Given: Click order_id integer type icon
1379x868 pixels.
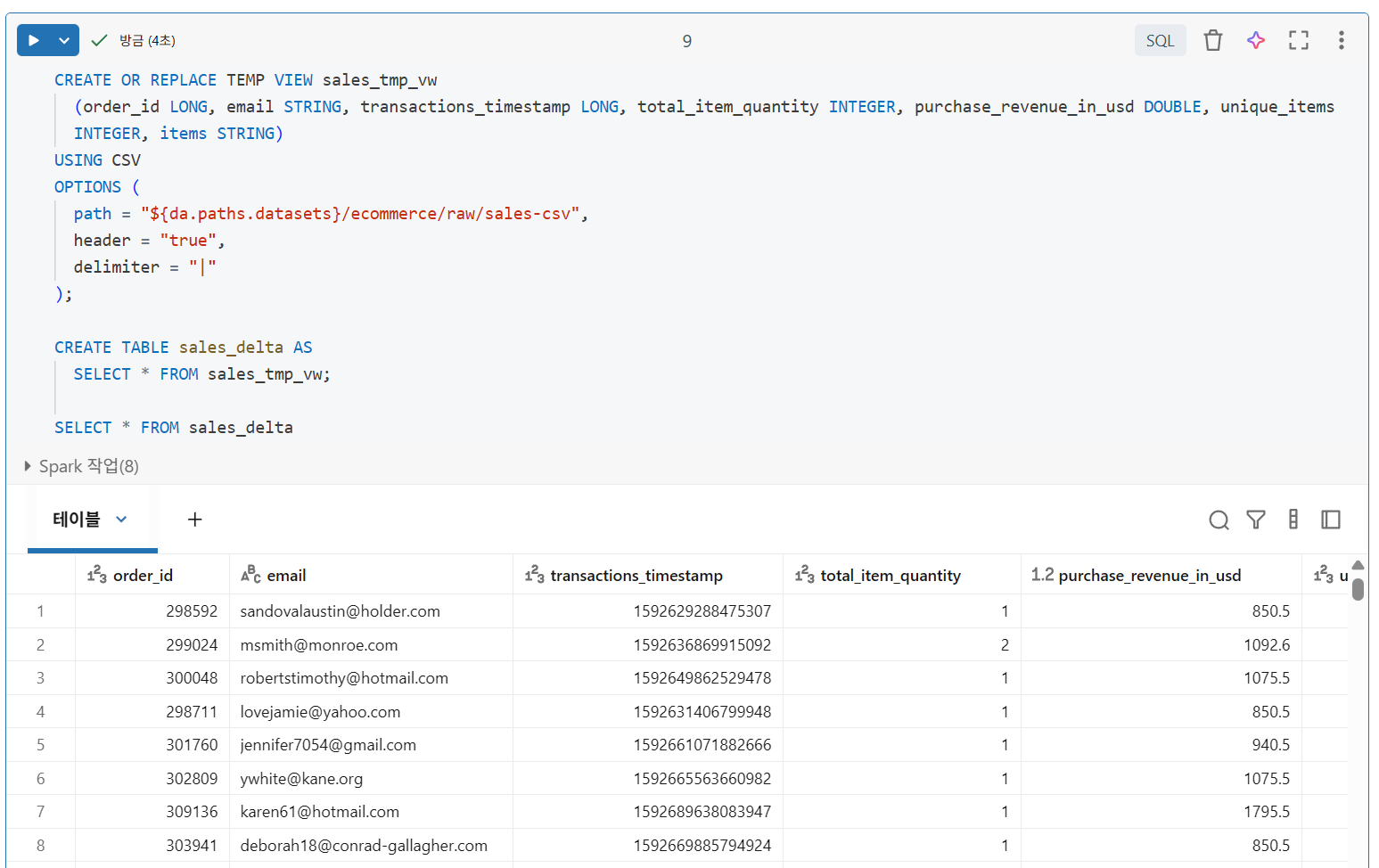Looking at the screenshot, I should [96, 575].
